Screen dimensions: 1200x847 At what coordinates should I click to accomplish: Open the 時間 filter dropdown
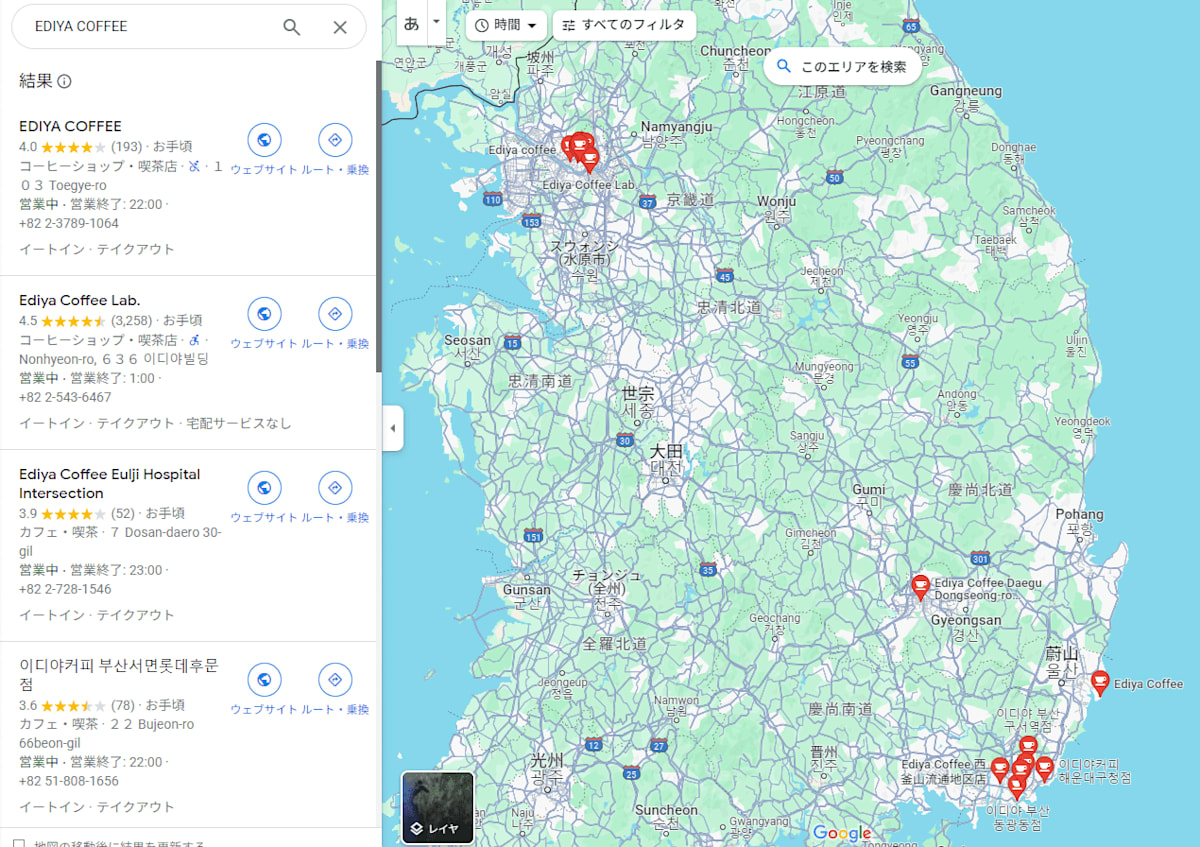pos(506,25)
